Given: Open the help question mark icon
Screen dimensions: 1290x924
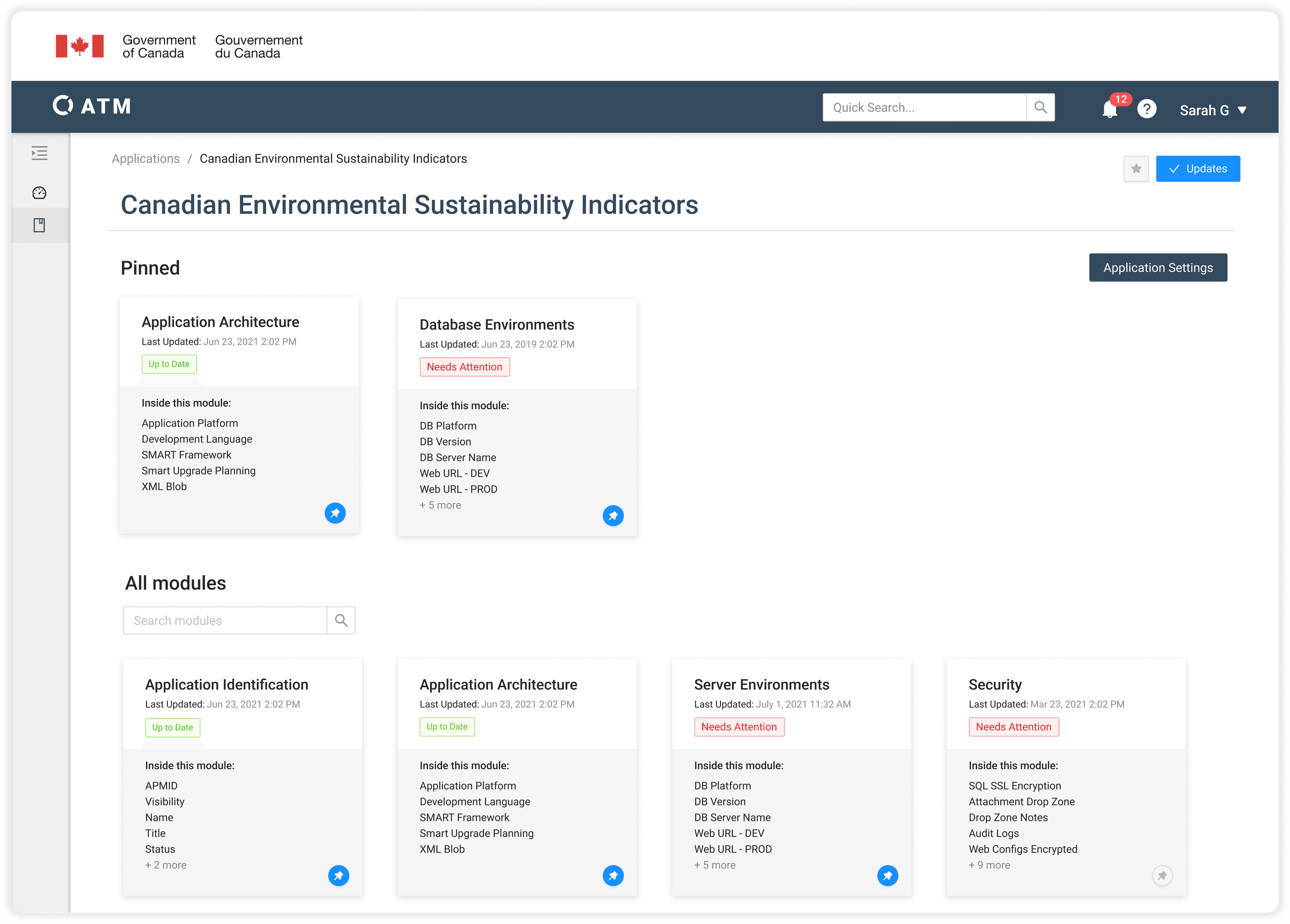Looking at the screenshot, I should pos(1147,109).
